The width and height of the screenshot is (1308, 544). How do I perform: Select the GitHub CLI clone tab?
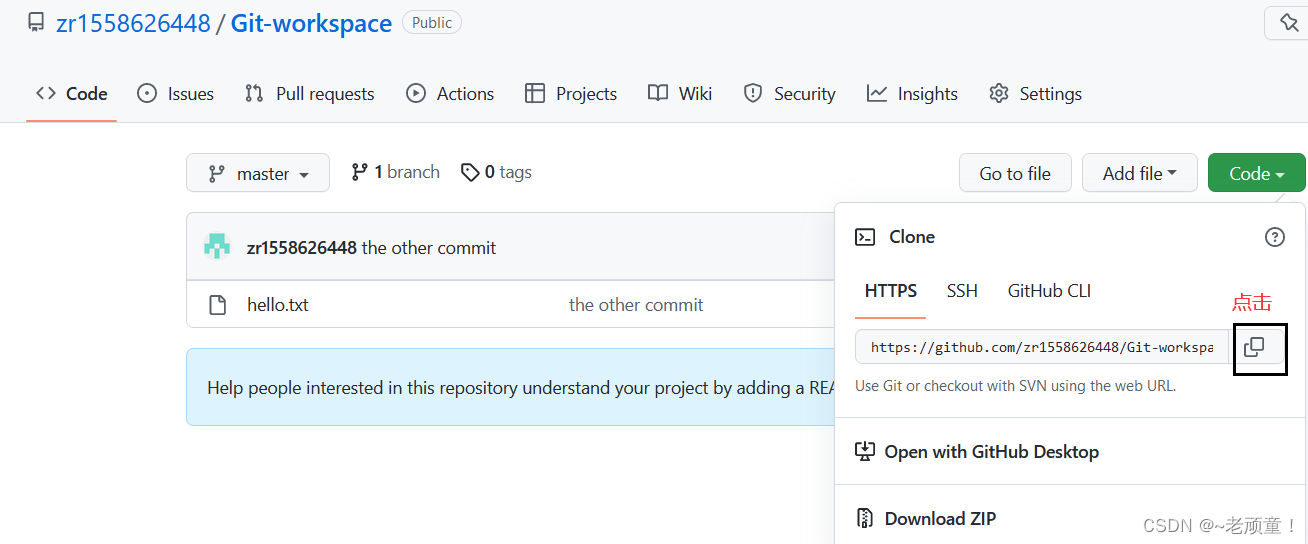(1049, 291)
